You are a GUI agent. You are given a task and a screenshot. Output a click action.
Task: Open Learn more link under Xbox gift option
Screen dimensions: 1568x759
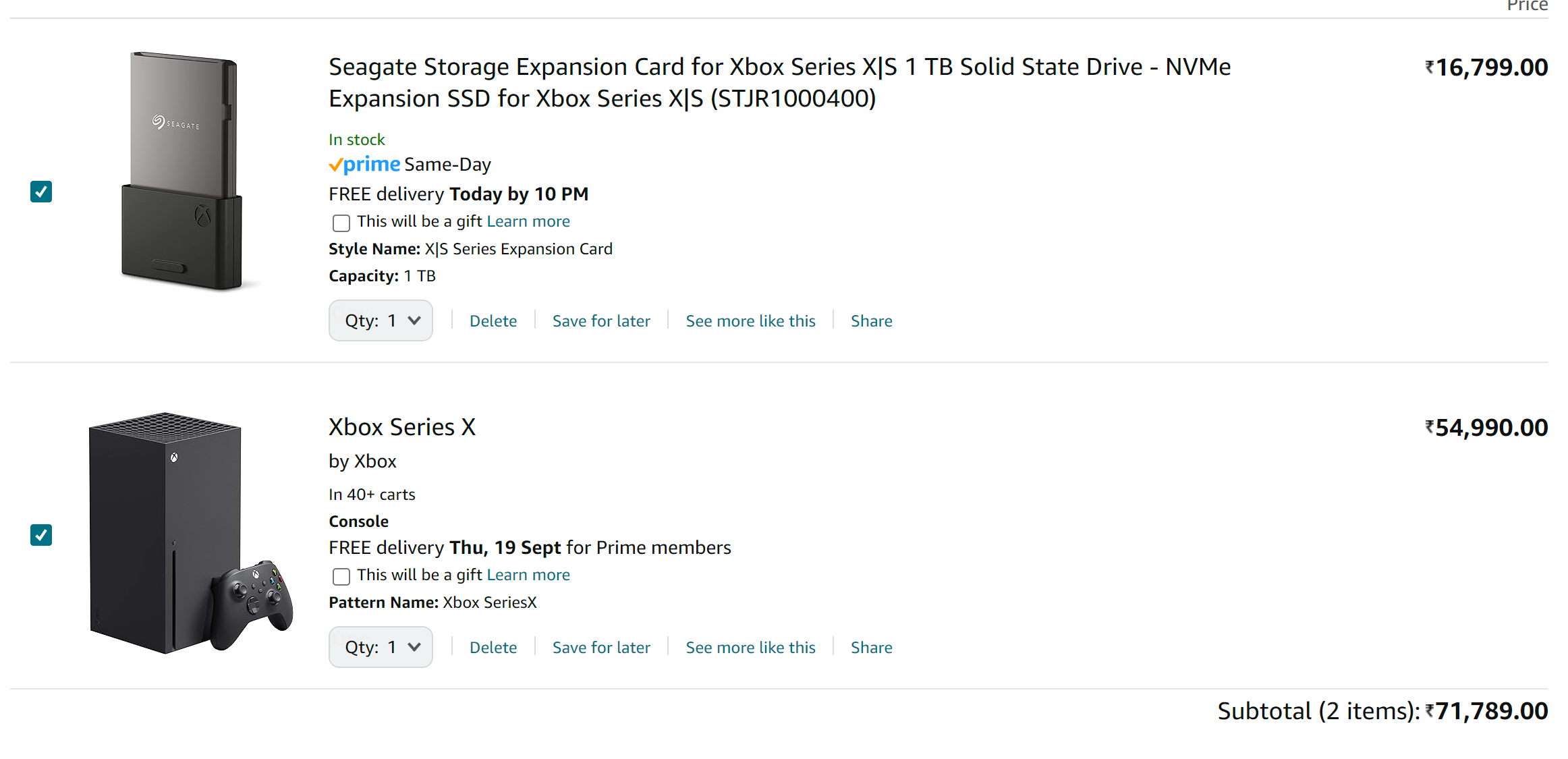coord(528,575)
